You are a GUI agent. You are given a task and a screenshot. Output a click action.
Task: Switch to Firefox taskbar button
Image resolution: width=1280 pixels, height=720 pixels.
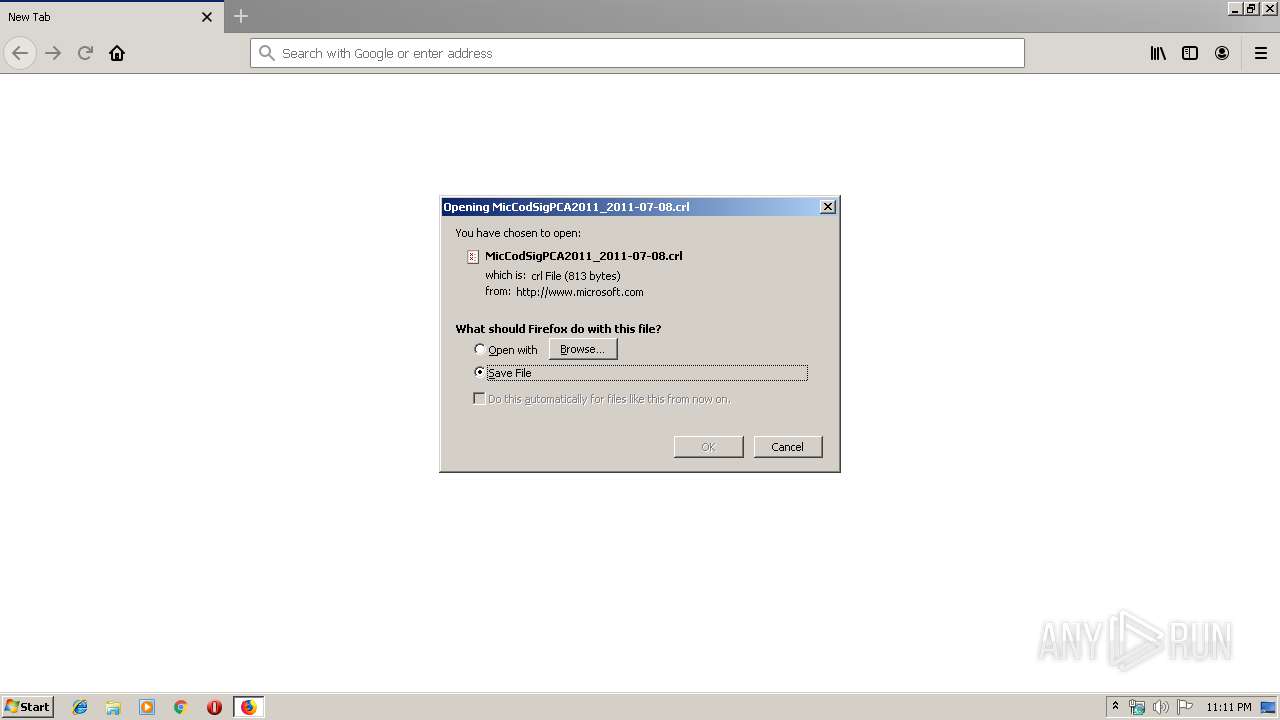coord(248,707)
